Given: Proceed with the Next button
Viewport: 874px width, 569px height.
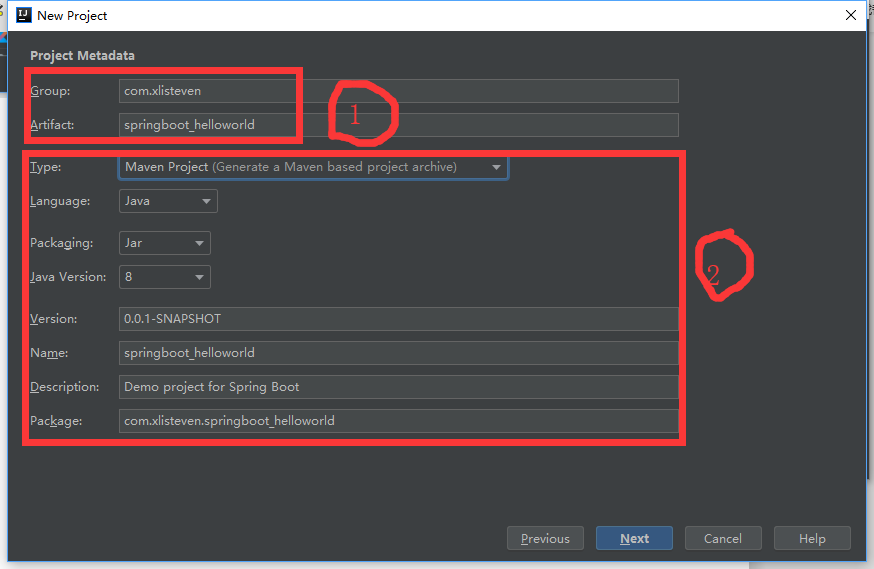Looking at the screenshot, I should tap(634, 538).
